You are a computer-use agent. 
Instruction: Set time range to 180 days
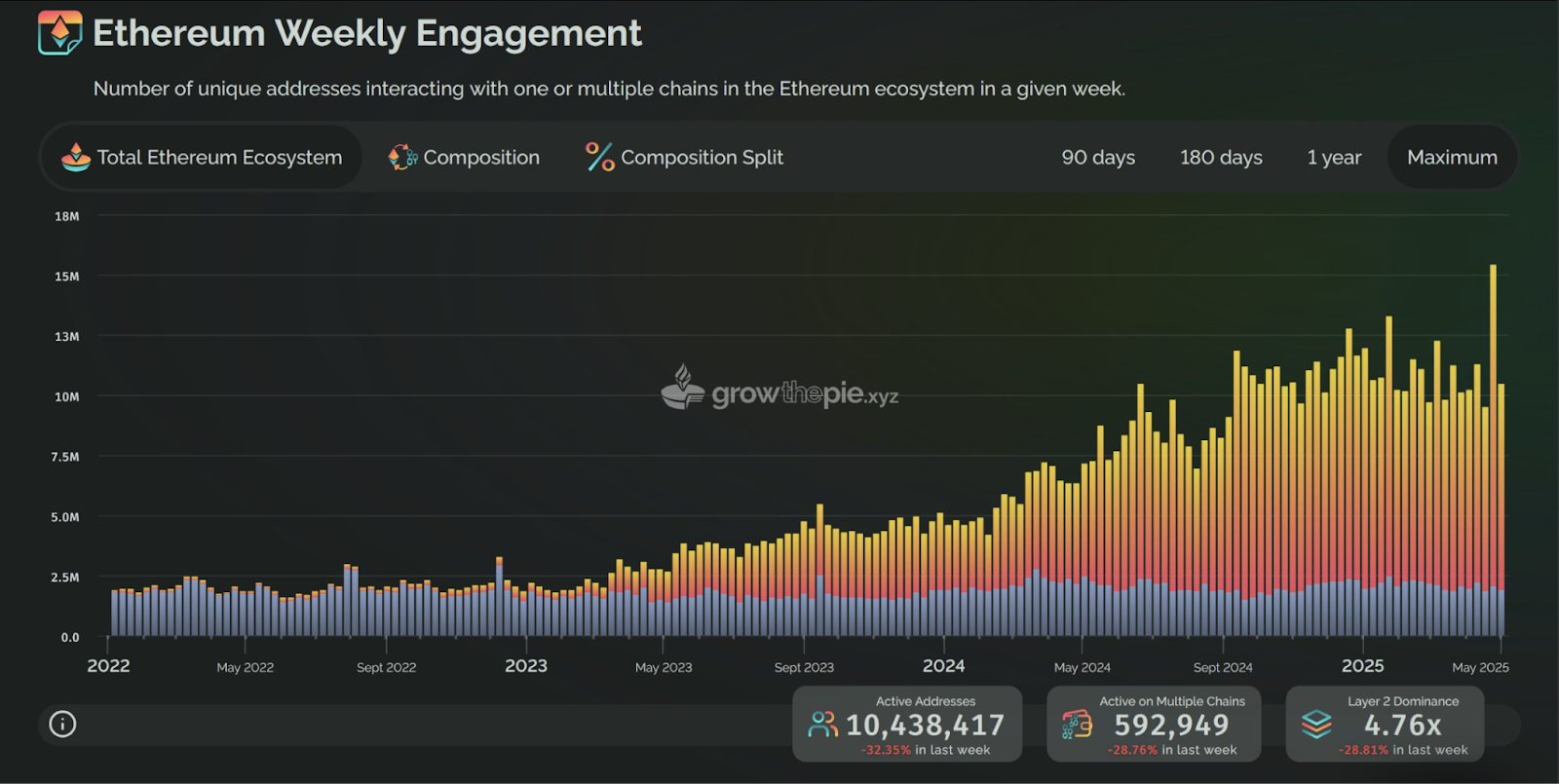[1221, 157]
